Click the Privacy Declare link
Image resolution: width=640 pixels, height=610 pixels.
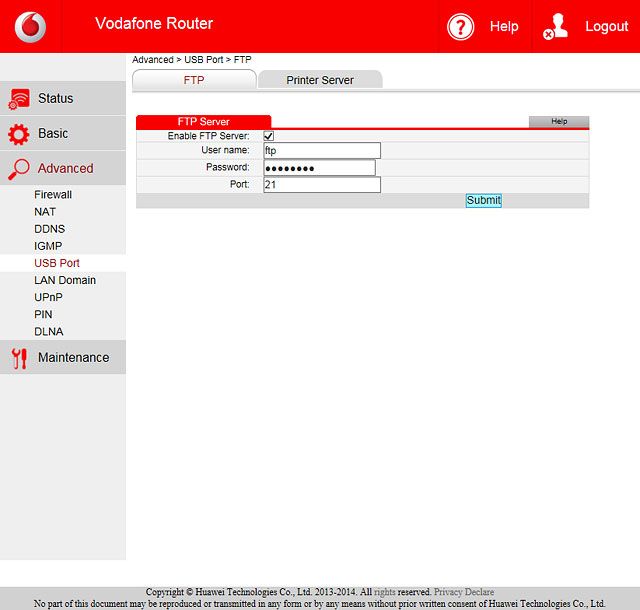coord(464,592)
